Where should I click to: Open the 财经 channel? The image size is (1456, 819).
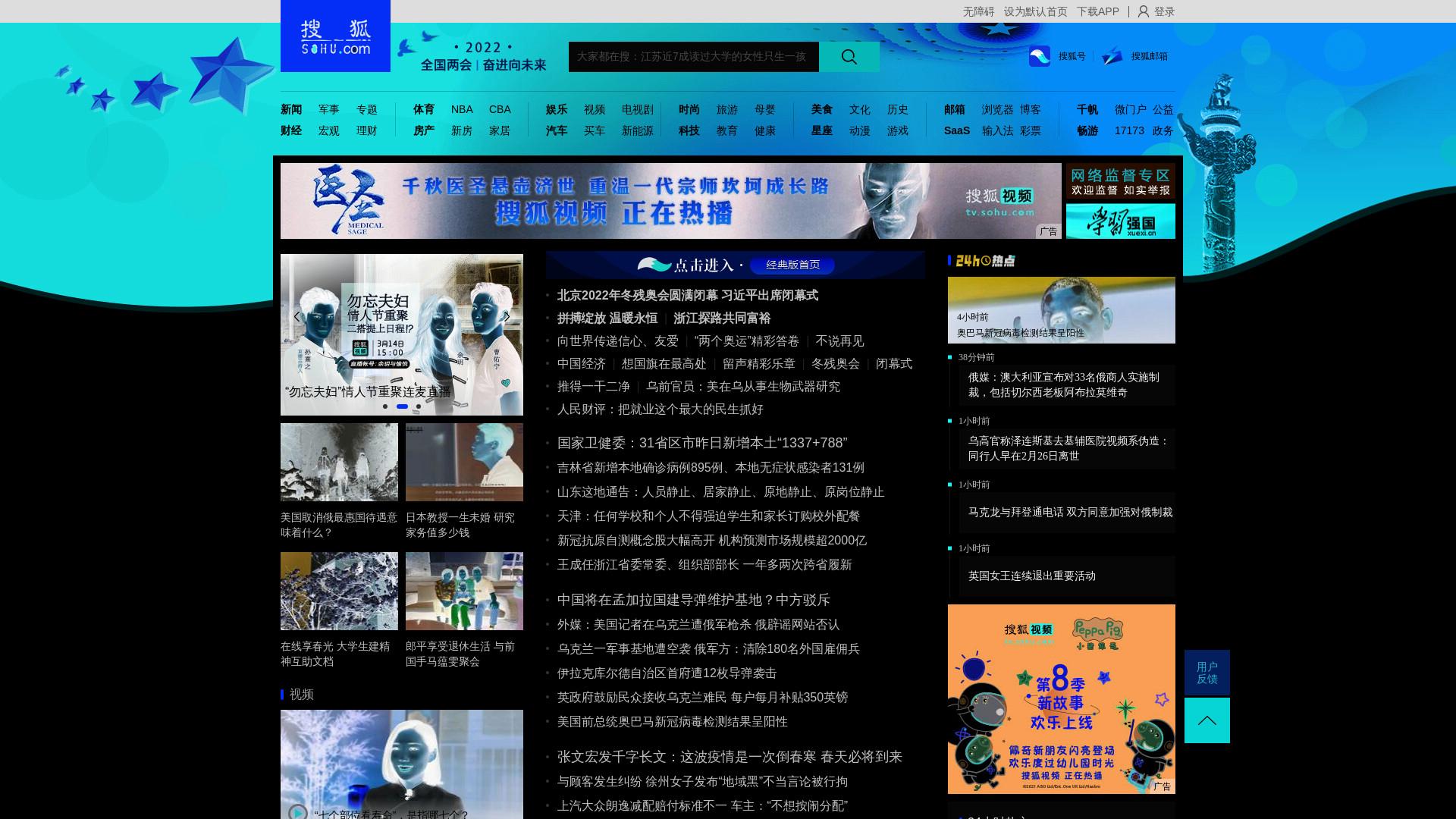coord(291,130)
